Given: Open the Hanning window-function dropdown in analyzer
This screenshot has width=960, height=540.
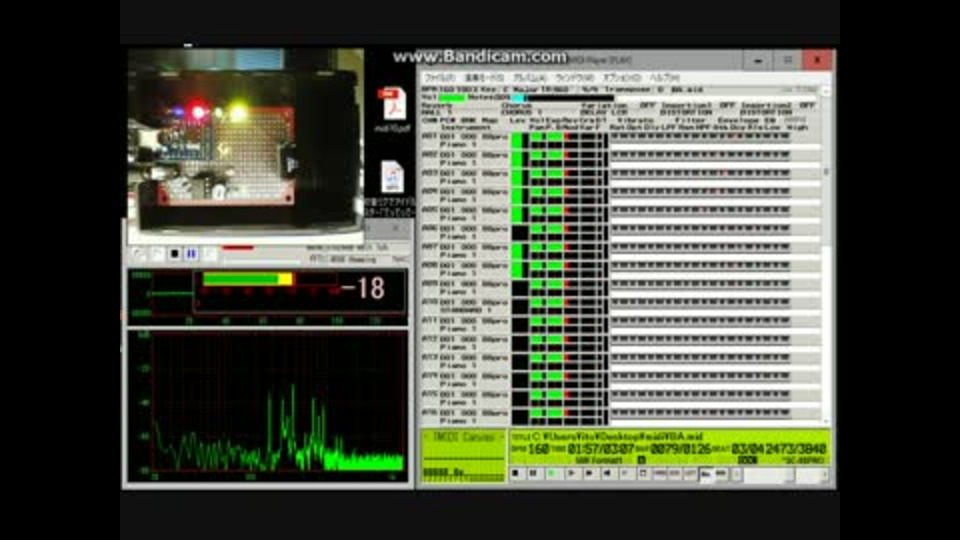Looking at the screenshot, I should click(x=360, y=260).
